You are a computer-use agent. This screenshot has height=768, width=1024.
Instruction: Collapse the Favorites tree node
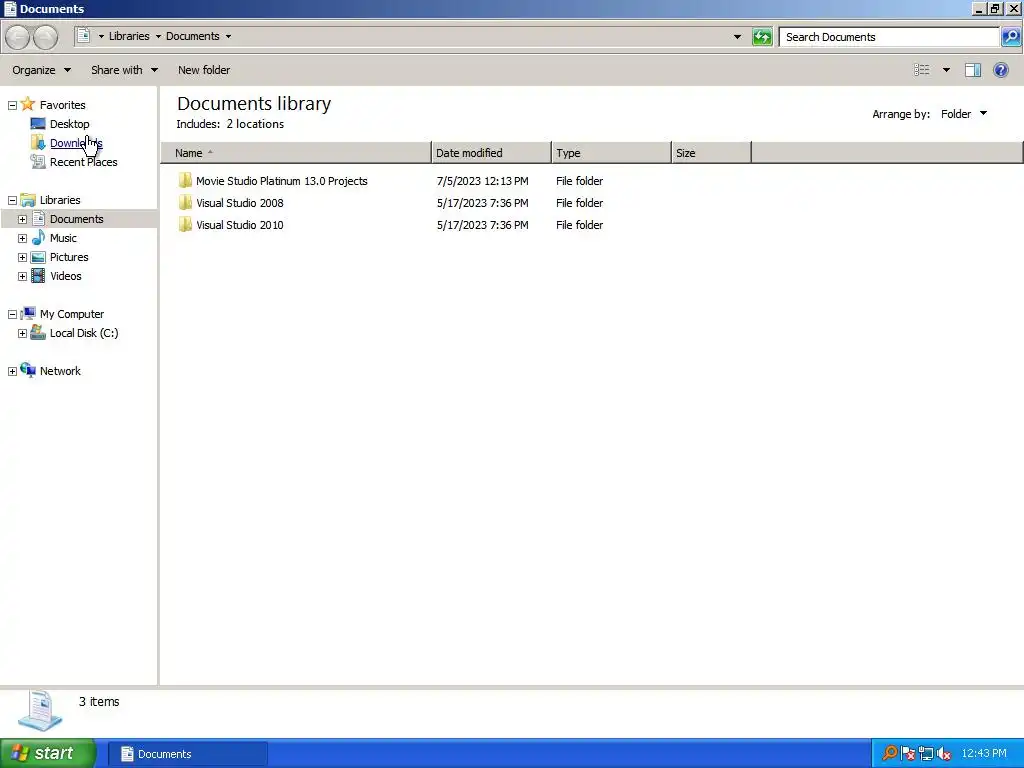12,104
